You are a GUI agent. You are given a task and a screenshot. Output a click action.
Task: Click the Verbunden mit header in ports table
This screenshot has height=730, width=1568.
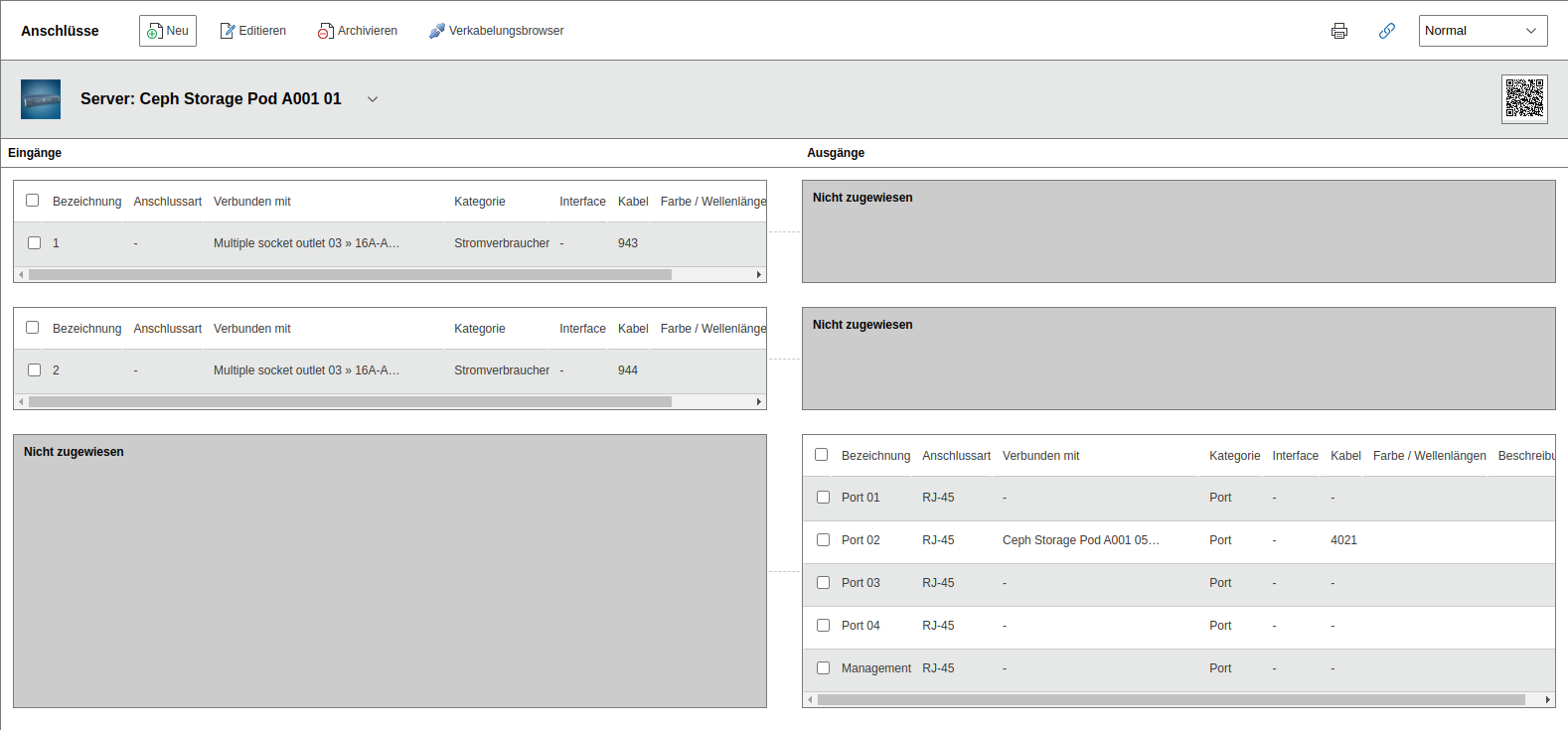point(1040,456)
